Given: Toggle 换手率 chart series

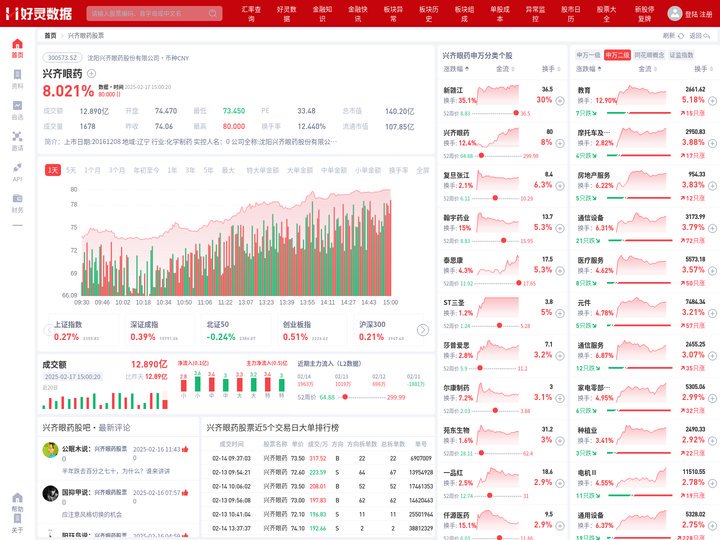Looking at the screenshot, I should click(x=399, y=170).
